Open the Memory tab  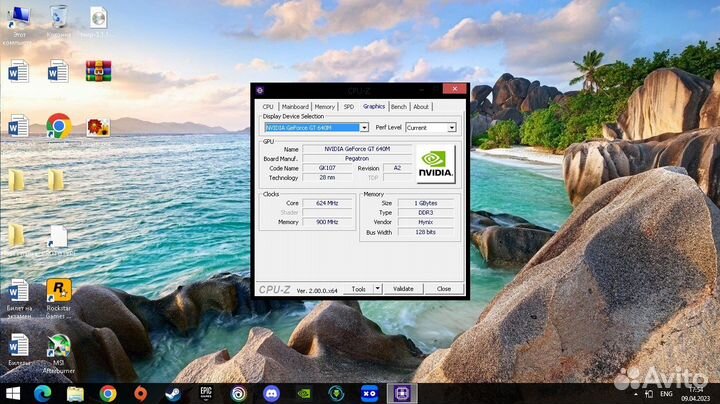pyautogui.click(x=325, y=107)
